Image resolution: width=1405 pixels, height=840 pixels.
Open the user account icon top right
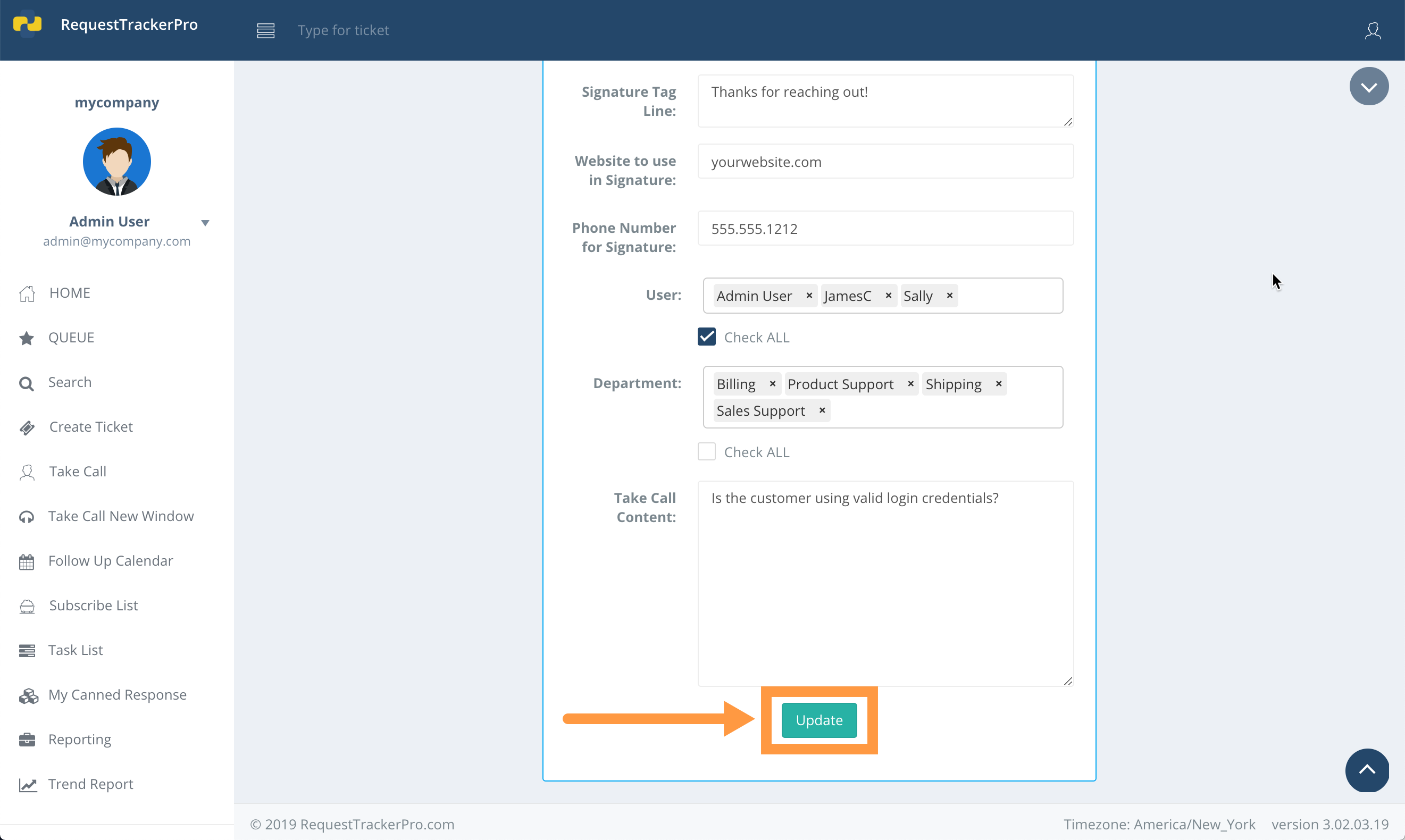(x=1373, y=30)
